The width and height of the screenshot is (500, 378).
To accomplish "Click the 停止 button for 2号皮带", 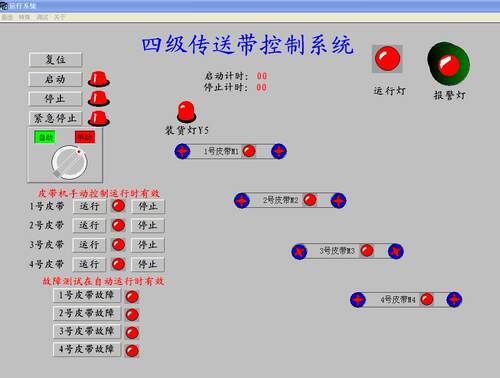I will coord(148,225).
